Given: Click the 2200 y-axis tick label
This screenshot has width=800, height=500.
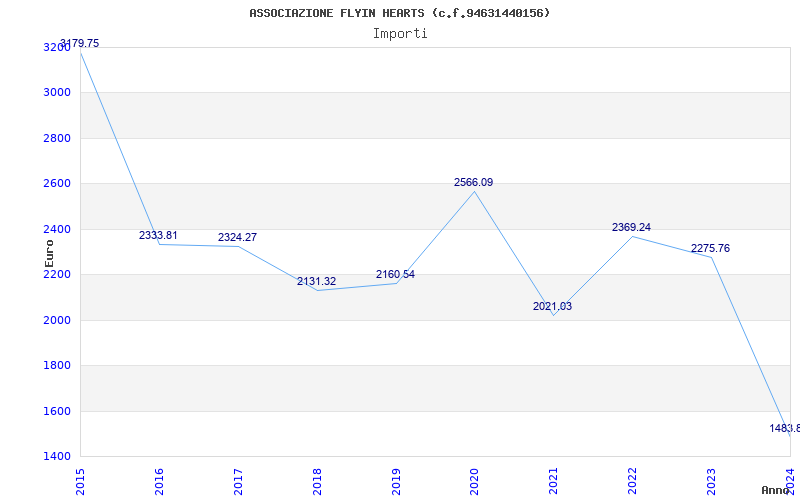Looking at the screenshot, I should click(x=57, y=274).
